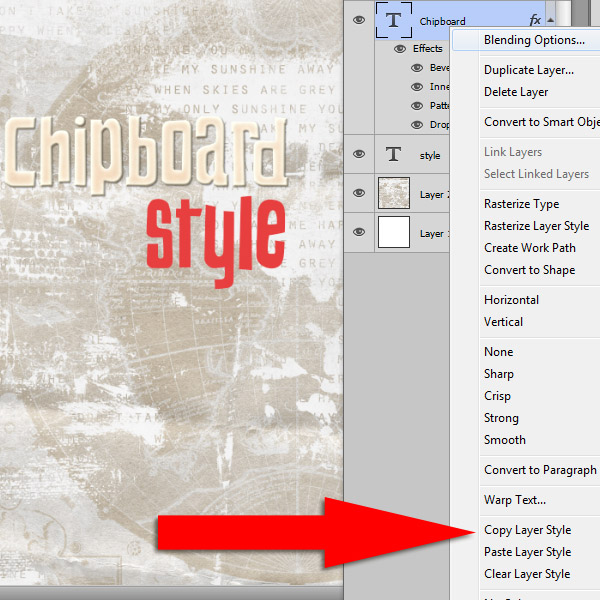This screenshot has width=600, height=600.
Task: Hide the Bevel effect using its eye icon
Action: pyautogui.click(x=418, y=68)
